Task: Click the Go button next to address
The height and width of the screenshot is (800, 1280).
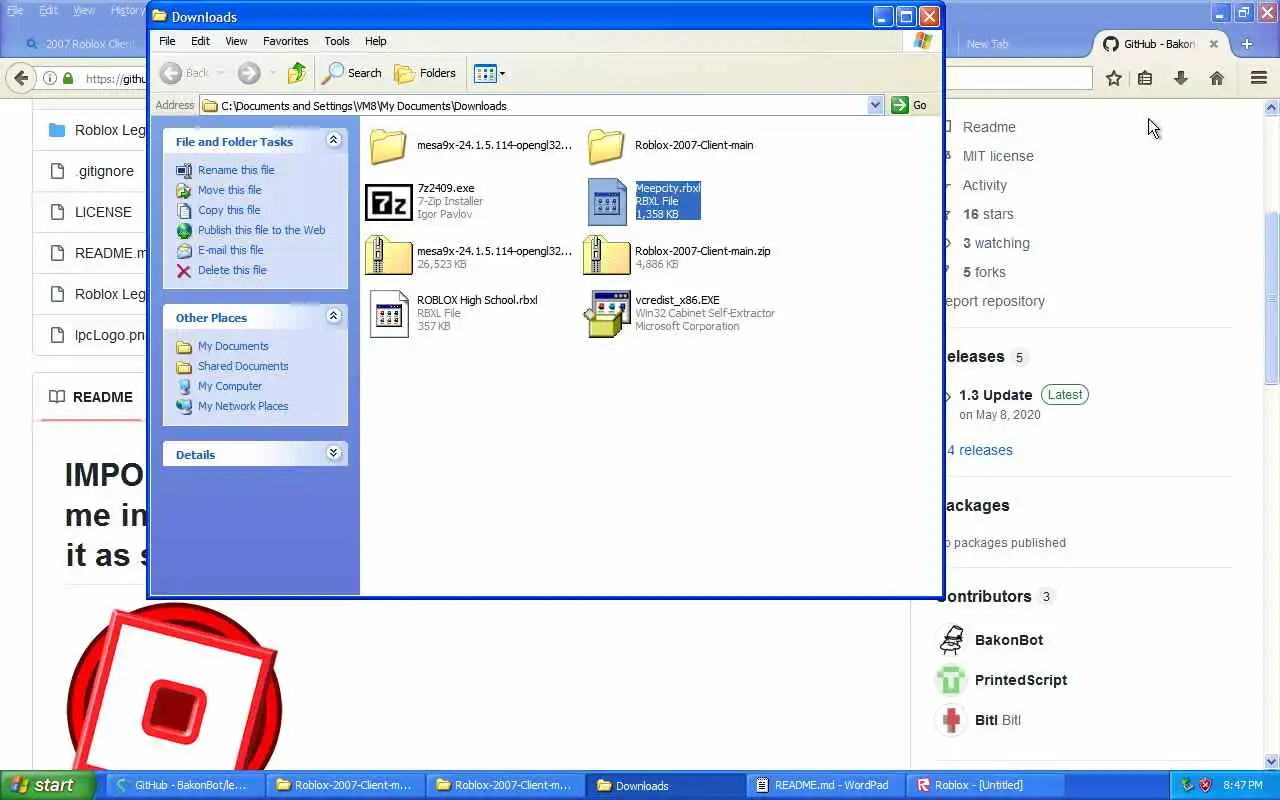Action: pyautogui.click(x=910, y=105)
